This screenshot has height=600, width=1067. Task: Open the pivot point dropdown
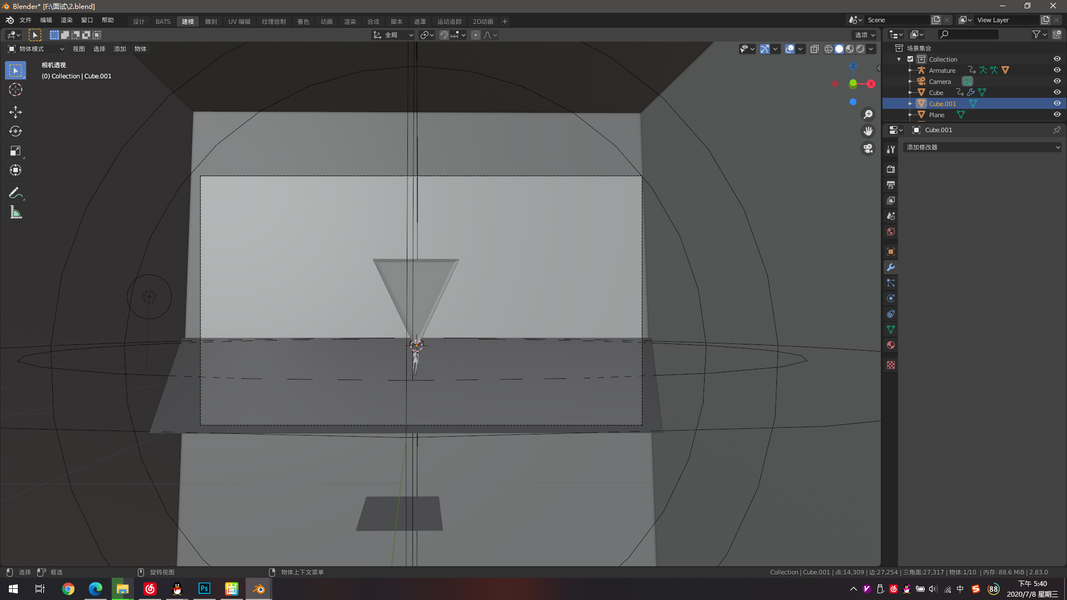tap(427, 35)
